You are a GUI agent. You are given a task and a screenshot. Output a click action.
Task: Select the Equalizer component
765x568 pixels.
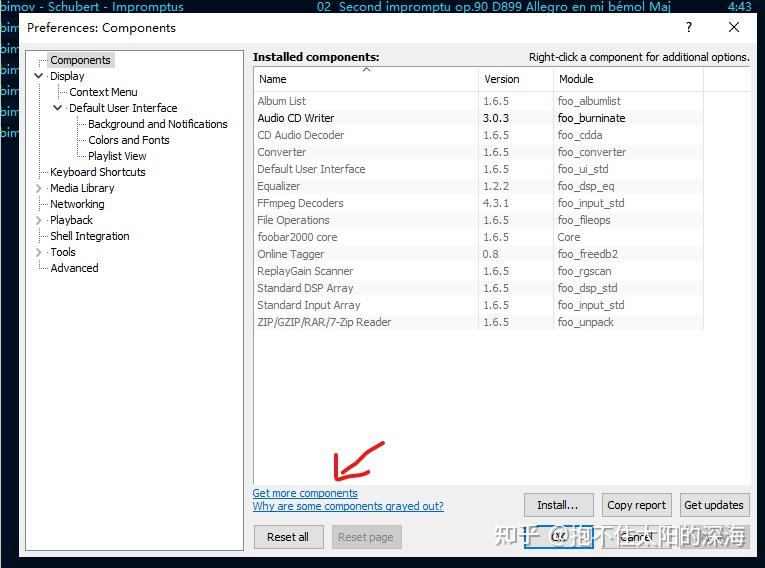click(478, 186)
